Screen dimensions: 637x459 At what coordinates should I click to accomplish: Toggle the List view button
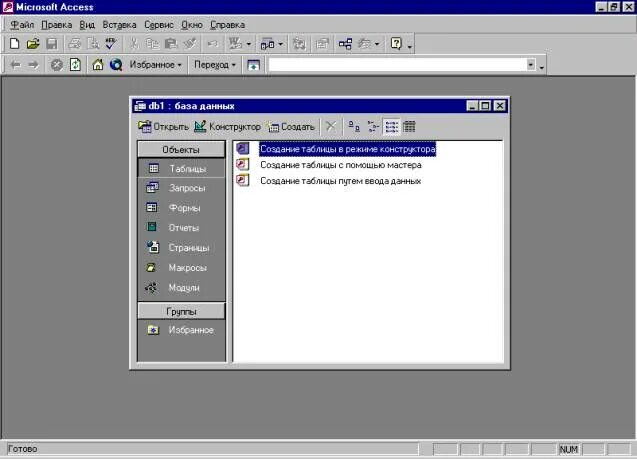pyautogui.click(x=391, y=126)
